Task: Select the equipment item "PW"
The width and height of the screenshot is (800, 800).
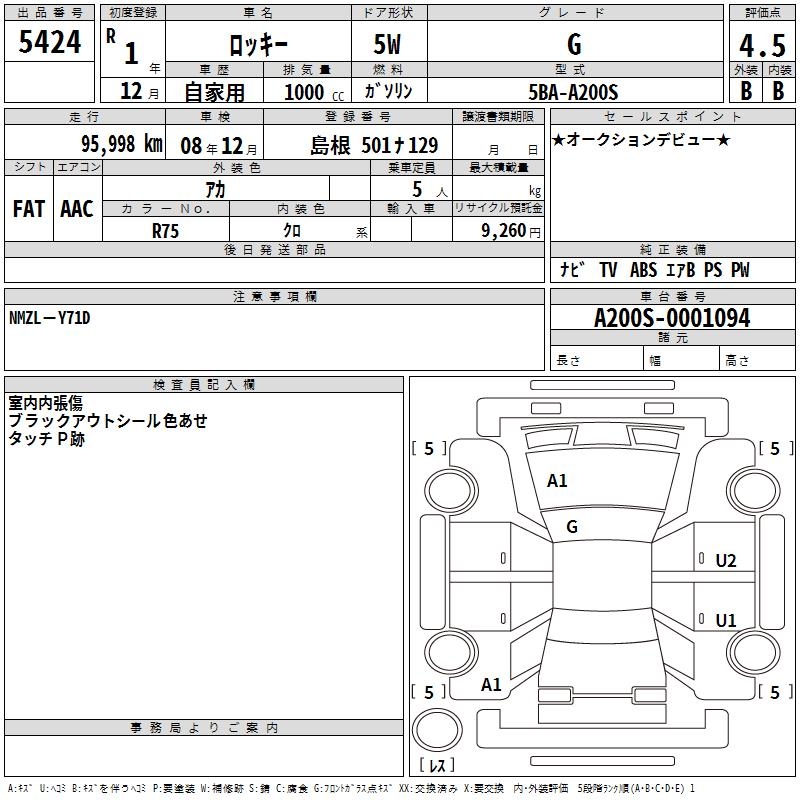Action: click(740, 270)
